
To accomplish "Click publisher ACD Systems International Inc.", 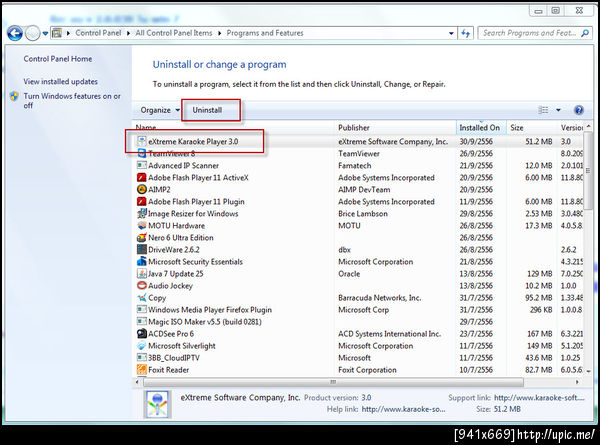I will [x=390, y=334].
